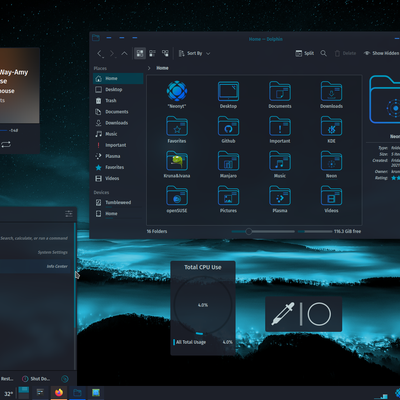Select the Desktop folder icon
400x400 pixels.
pos(228,91)
